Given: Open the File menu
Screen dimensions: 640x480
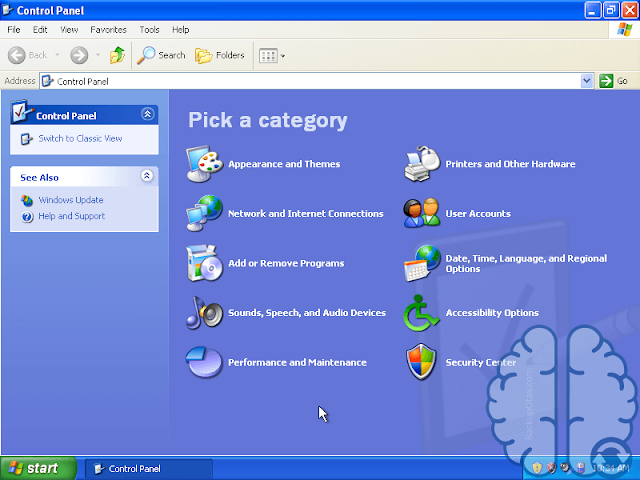Looking at the screenshot, I should click(x=13, y=30).
